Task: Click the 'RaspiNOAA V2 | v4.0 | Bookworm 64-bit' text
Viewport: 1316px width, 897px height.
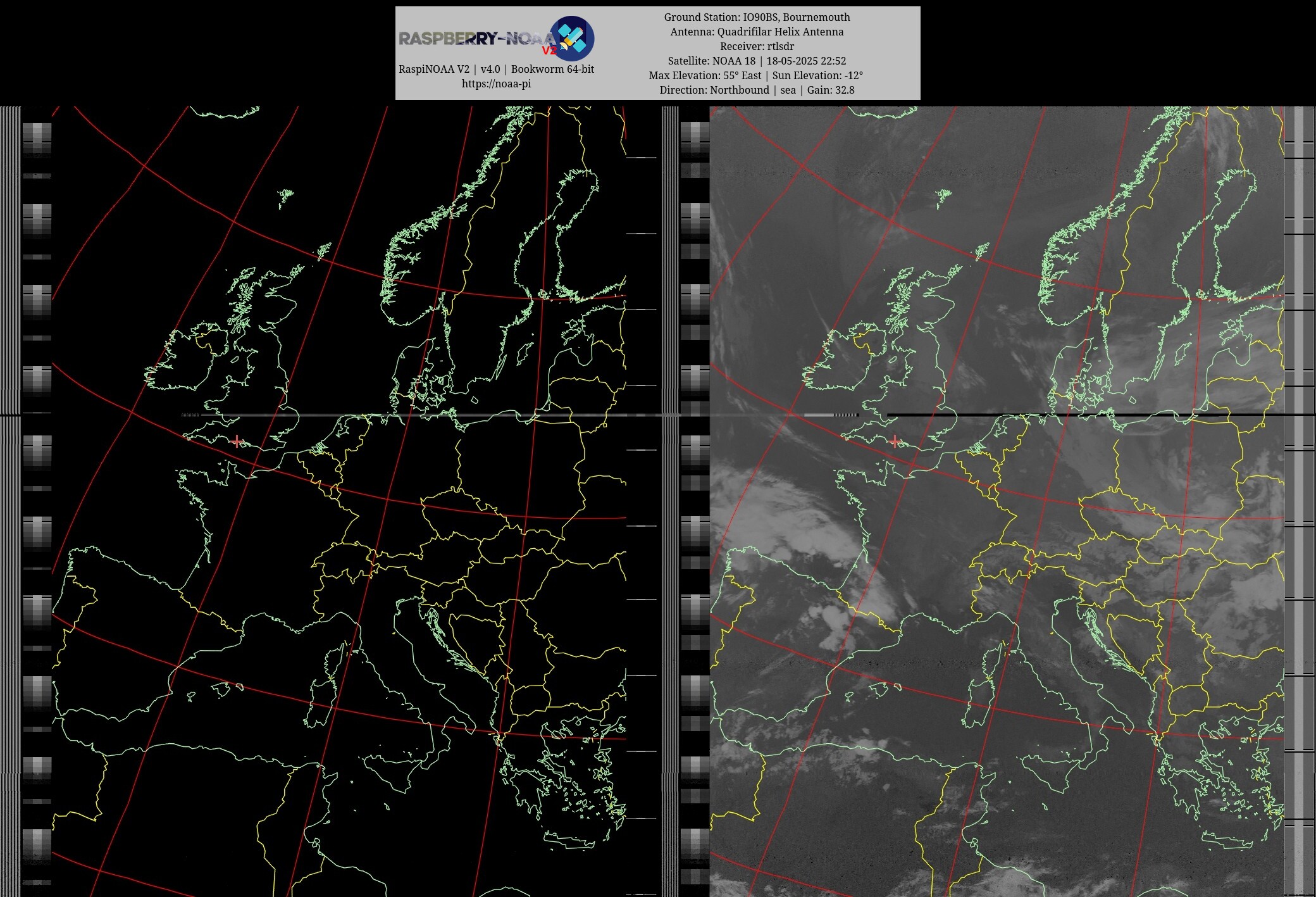Action: pos(496,69)
